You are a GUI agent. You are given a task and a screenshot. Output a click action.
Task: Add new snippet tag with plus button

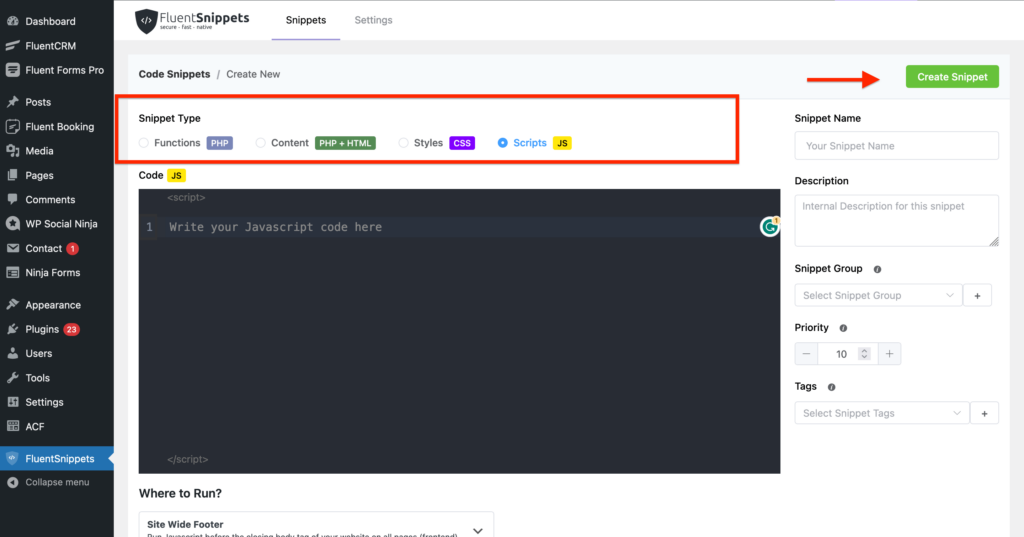pyautogui.click(x=984, y=413)
